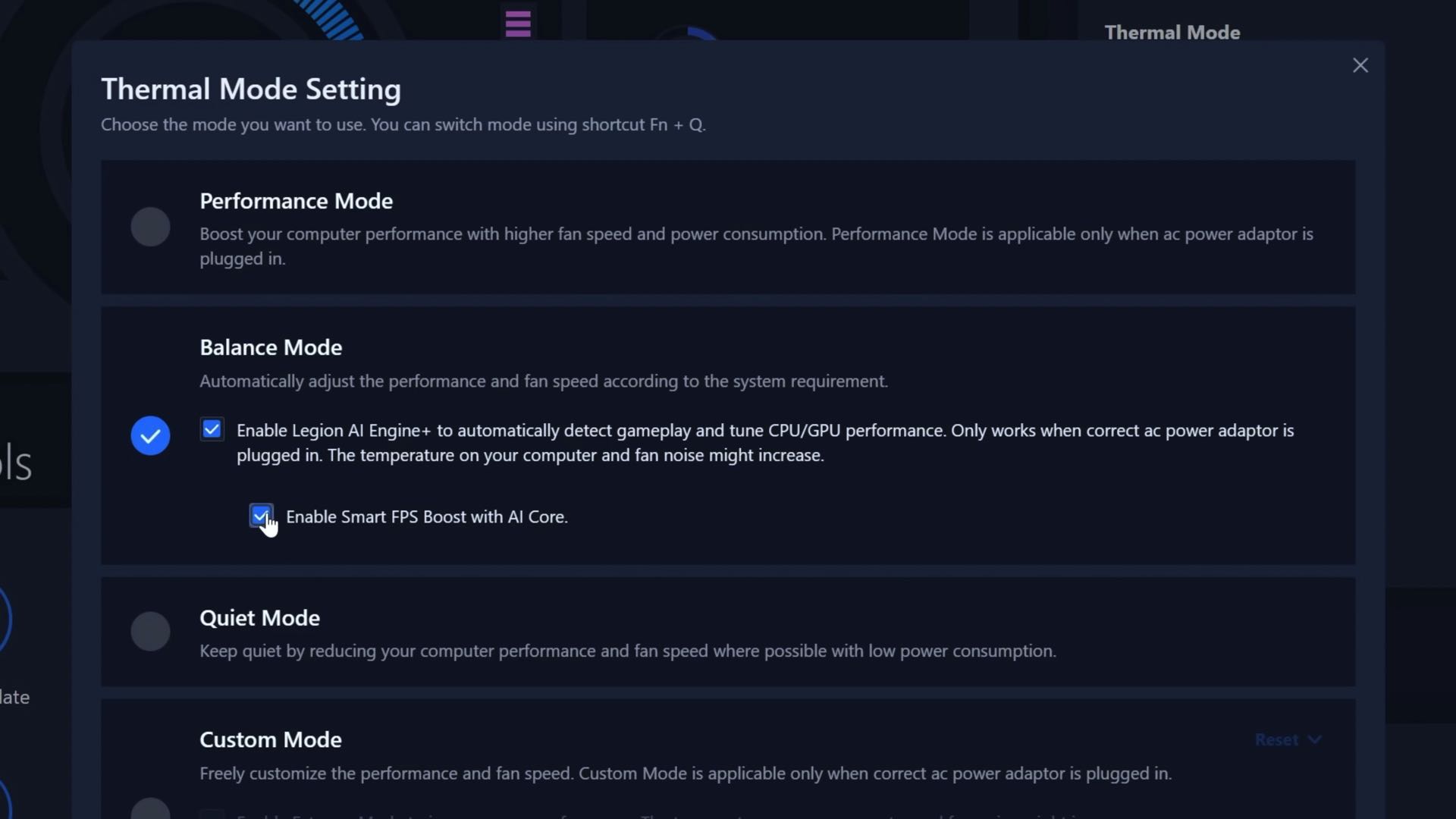Click the Performance Mode title

point(297,201)
